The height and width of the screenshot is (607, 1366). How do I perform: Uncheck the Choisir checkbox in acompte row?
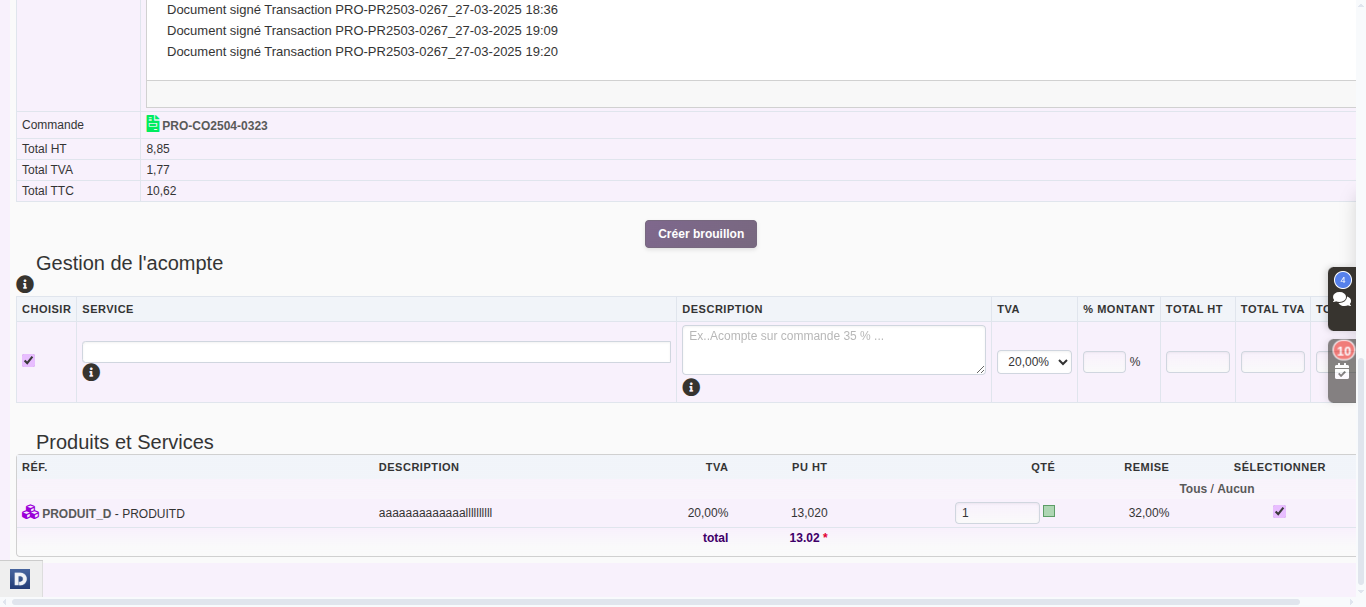pyautogui.click(x=28, y=360)
